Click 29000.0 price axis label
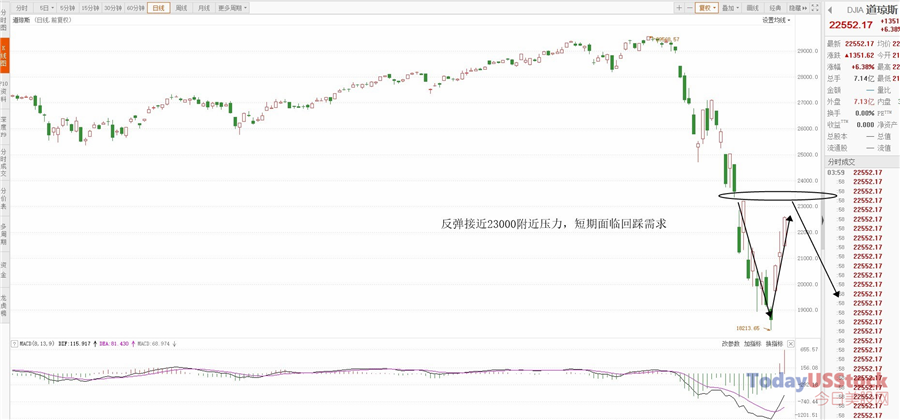Image resolution: width=900 pixels, height=420 pixels. 808,51
